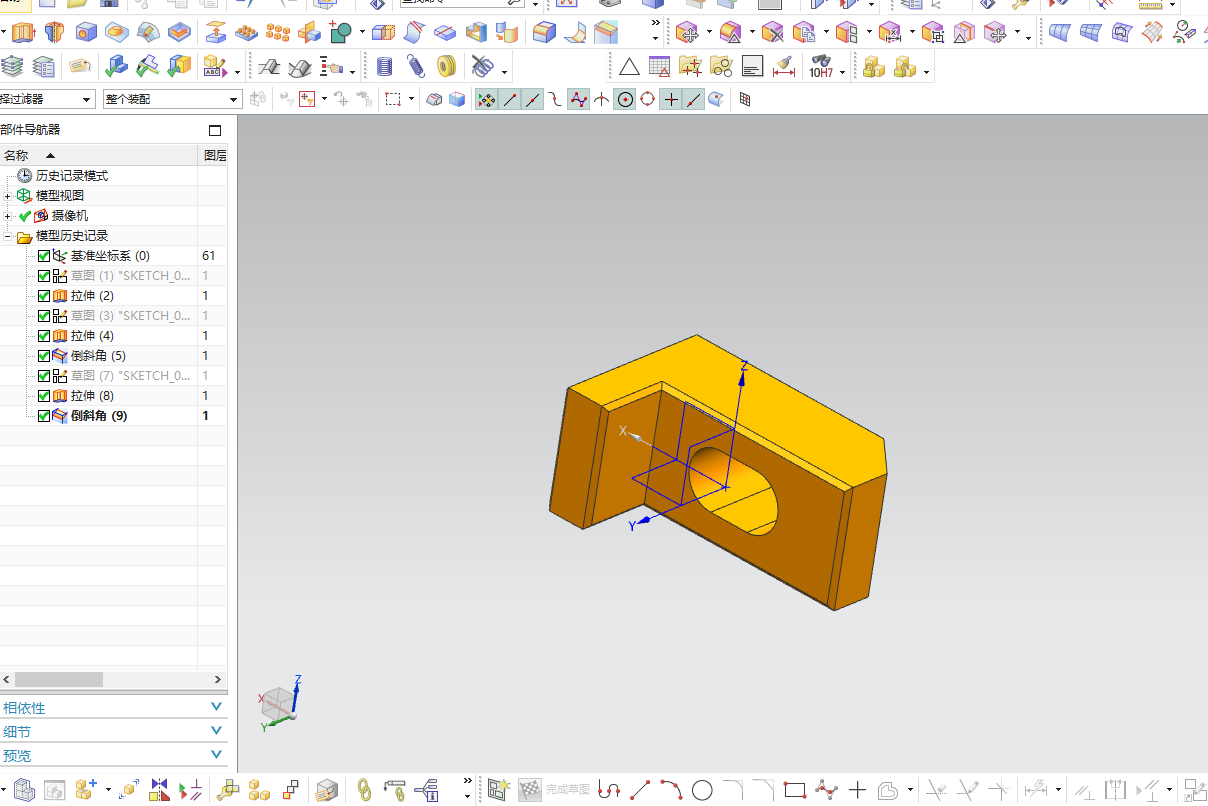Uncheck the checkbox for 倒斜角 (9)

44,416
